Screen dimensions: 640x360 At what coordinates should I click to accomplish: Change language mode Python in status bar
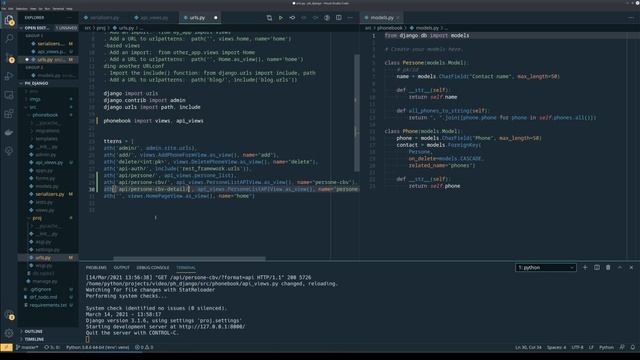click(606, 347)
